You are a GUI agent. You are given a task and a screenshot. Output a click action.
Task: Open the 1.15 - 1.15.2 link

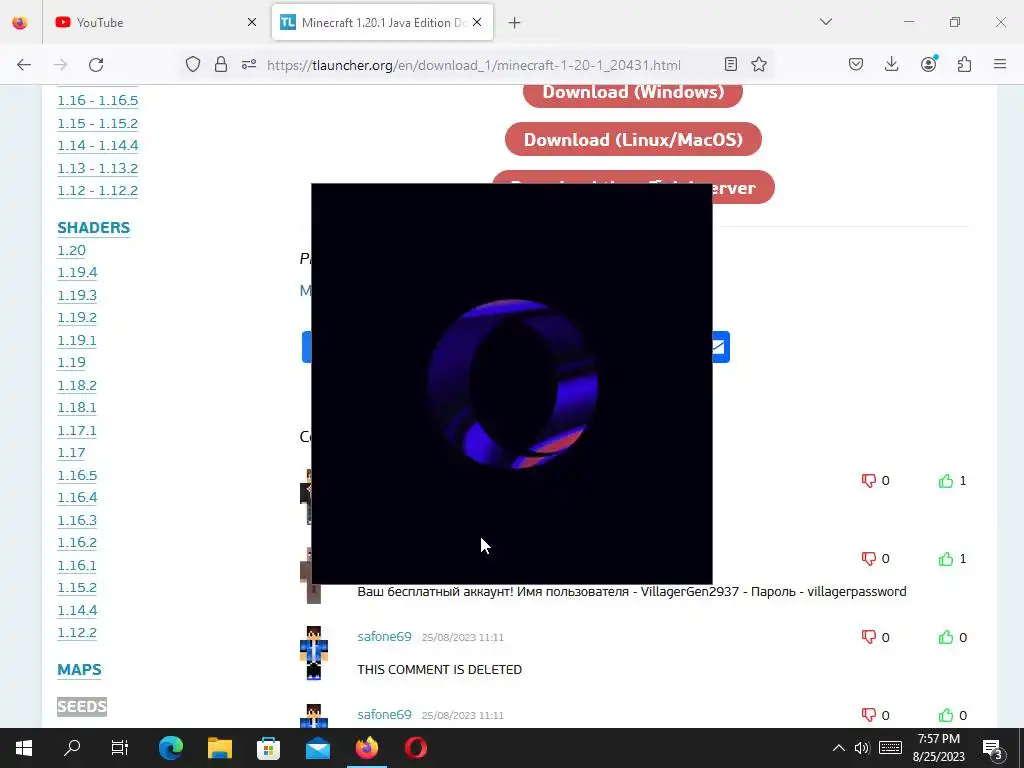coord(98,123)
